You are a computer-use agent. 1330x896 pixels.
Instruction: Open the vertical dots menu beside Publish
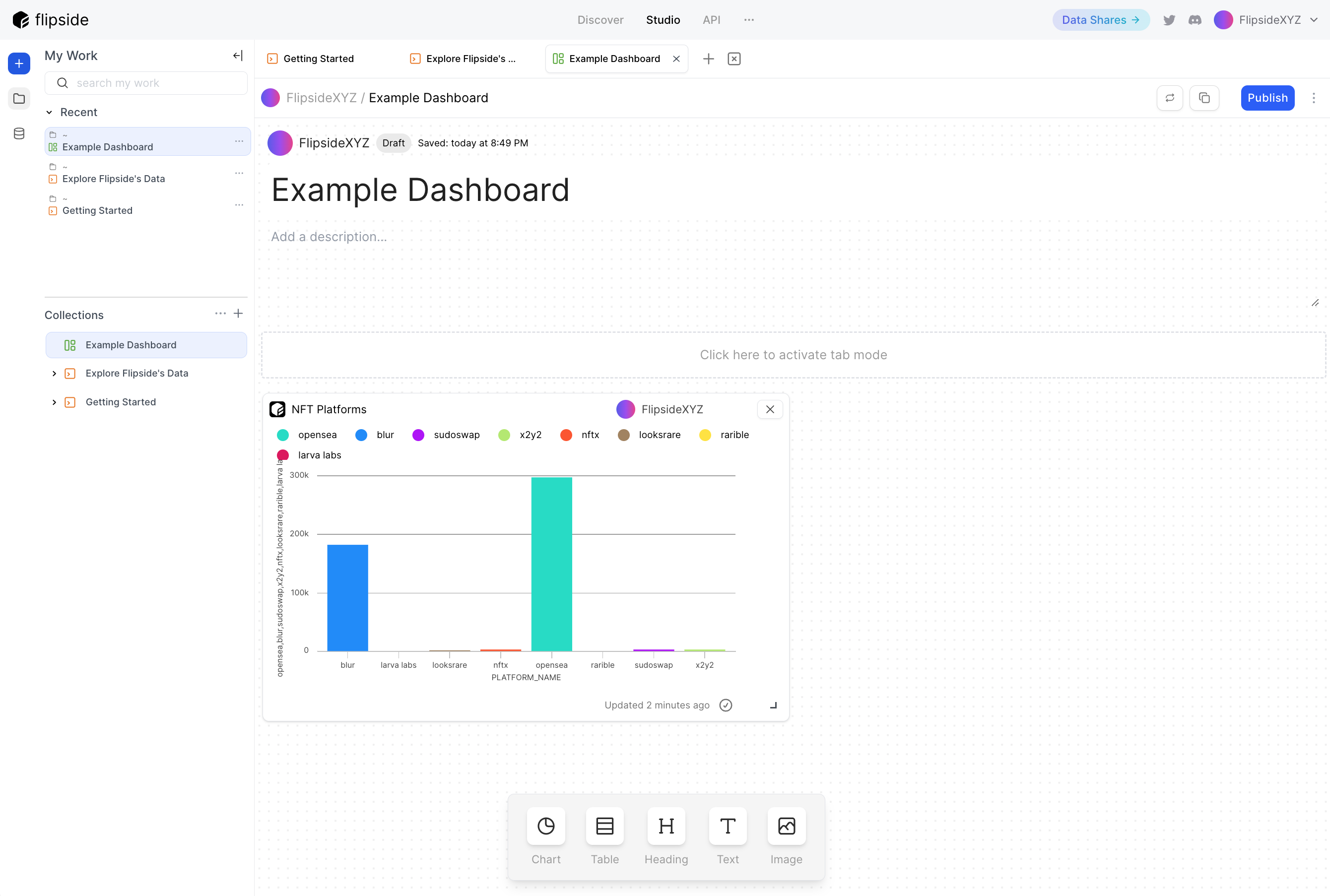(1314, 98)
